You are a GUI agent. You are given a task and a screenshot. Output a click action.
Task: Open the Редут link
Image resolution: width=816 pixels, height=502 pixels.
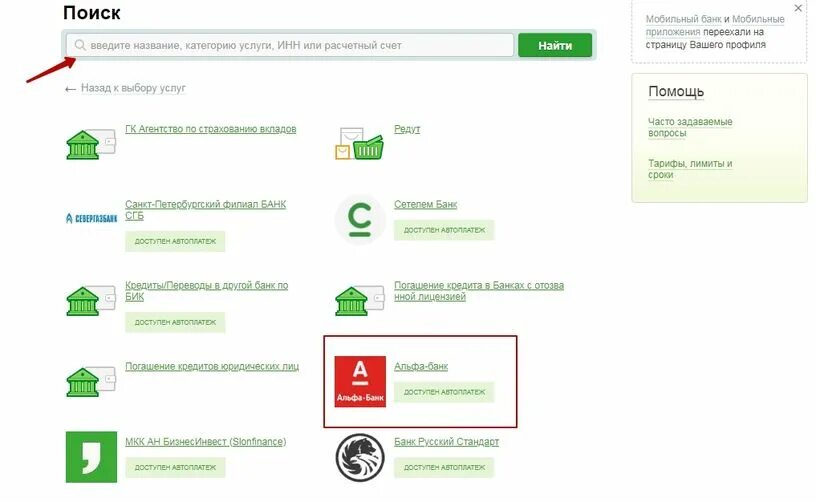pos(407,129)
